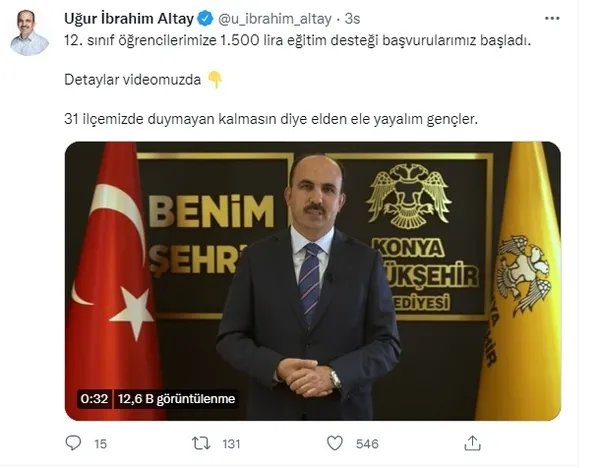The width and height of the screenshot is (600, 468).
Task: Open the three-dot more options menu
Action: (x=552, y=18)
